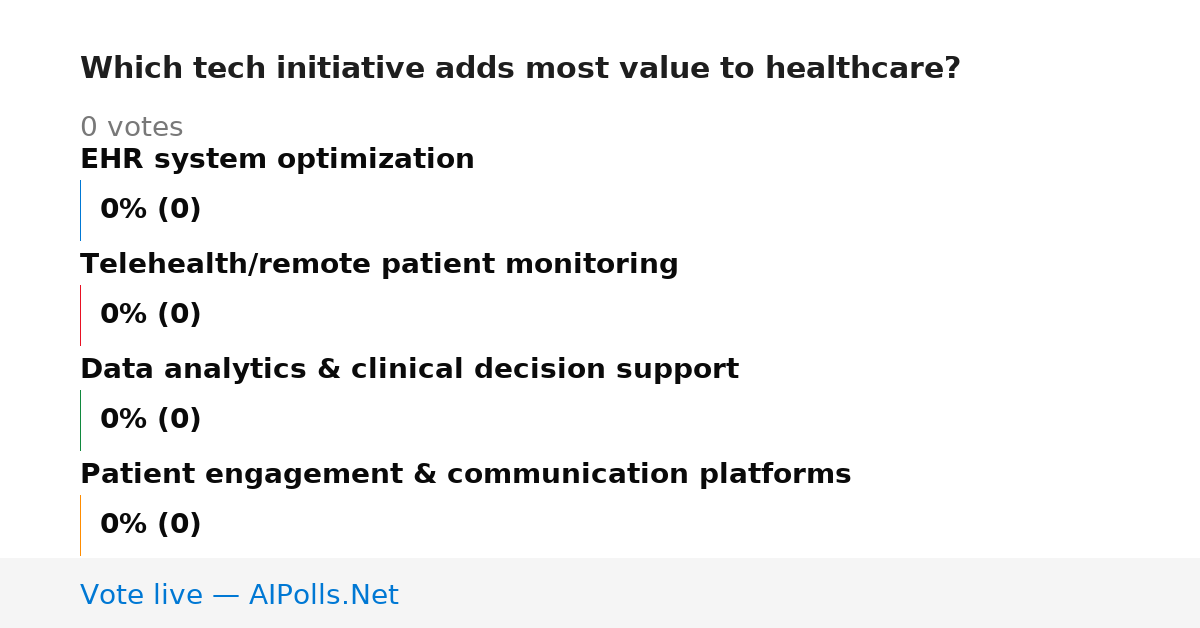
Task: Select Patient engagement & communication platforms option
Action: pos(465,475)
